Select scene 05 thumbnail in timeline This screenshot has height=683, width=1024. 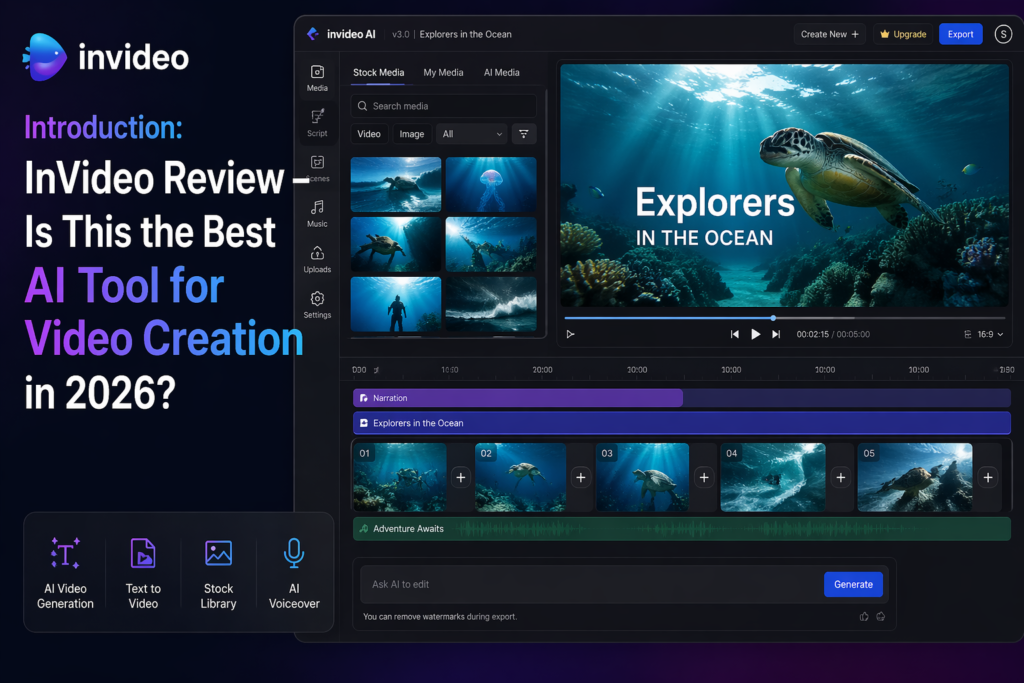(915, 477)
